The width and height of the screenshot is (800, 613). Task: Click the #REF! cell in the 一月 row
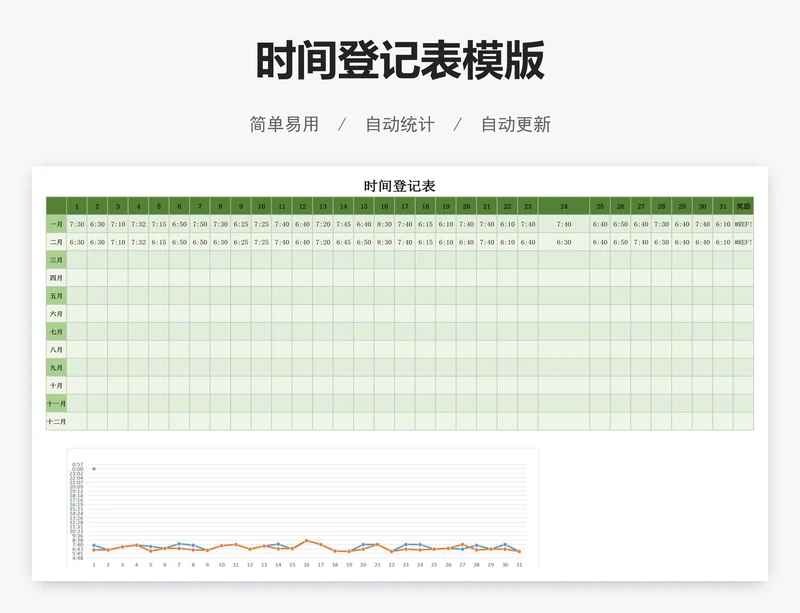coord(743,224)
